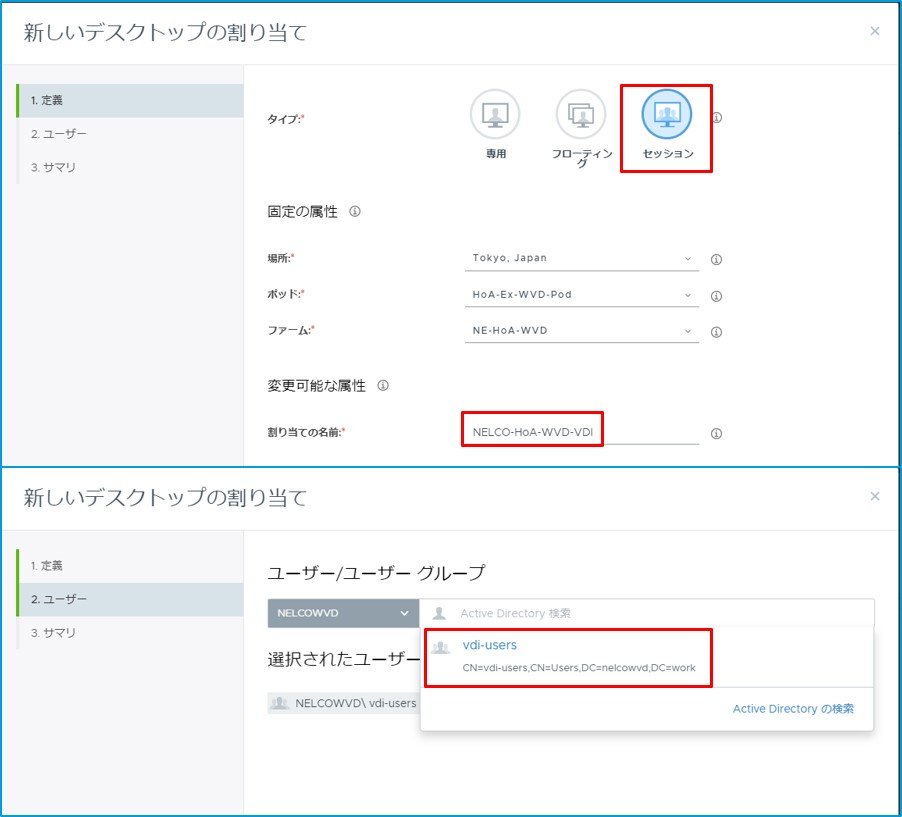Click group icon beside NELCOWVD\vdi-users entry
Image resolution: width=902 pixels, height=817 pixels.
click(x=280, y=703)
